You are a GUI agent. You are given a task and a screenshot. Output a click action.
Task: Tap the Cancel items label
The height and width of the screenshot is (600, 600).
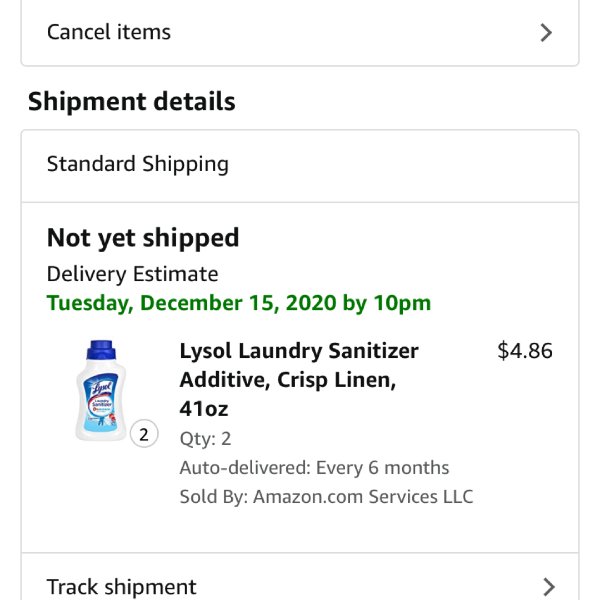point(109,32)
